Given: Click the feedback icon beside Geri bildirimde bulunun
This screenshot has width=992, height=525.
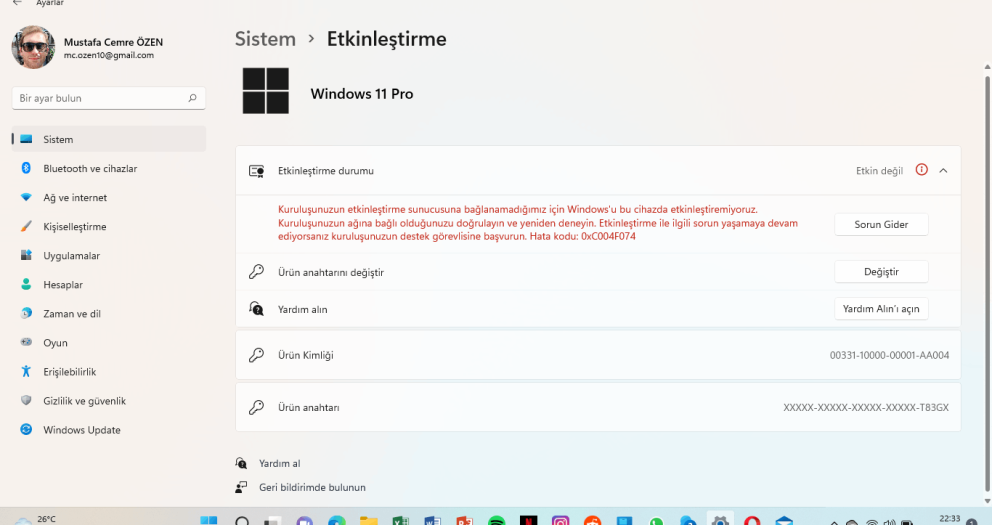Looking at the screenshot, I should tap(241, 487).
